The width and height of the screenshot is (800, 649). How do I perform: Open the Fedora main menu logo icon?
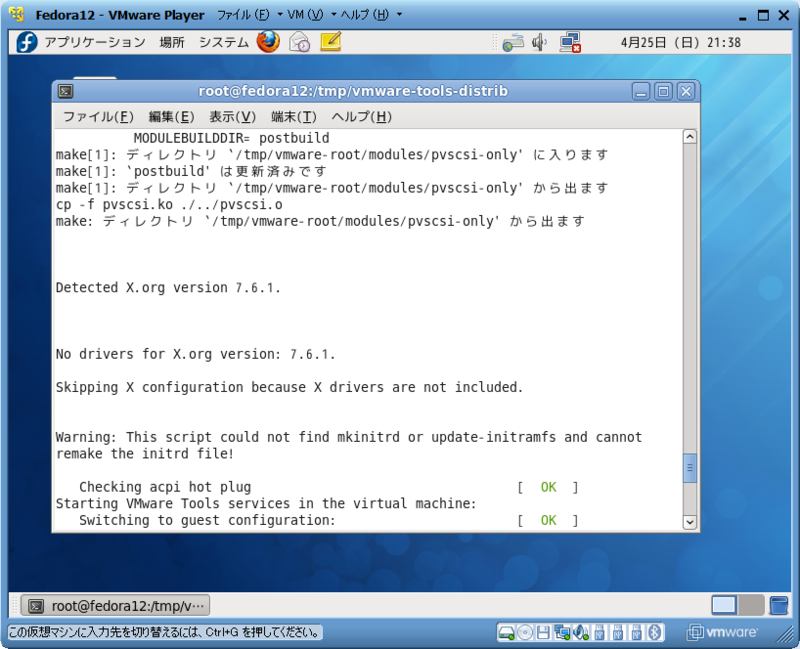pyautogui.click(x=27, y=42)
